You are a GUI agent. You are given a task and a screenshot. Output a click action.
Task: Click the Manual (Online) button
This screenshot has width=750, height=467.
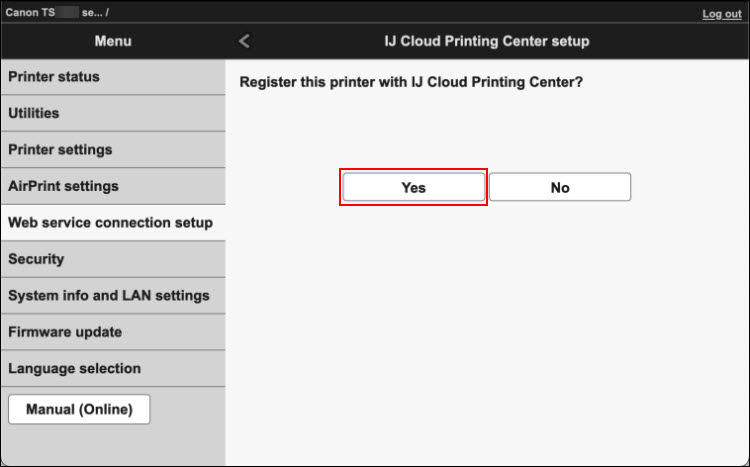tap(79, 409)
